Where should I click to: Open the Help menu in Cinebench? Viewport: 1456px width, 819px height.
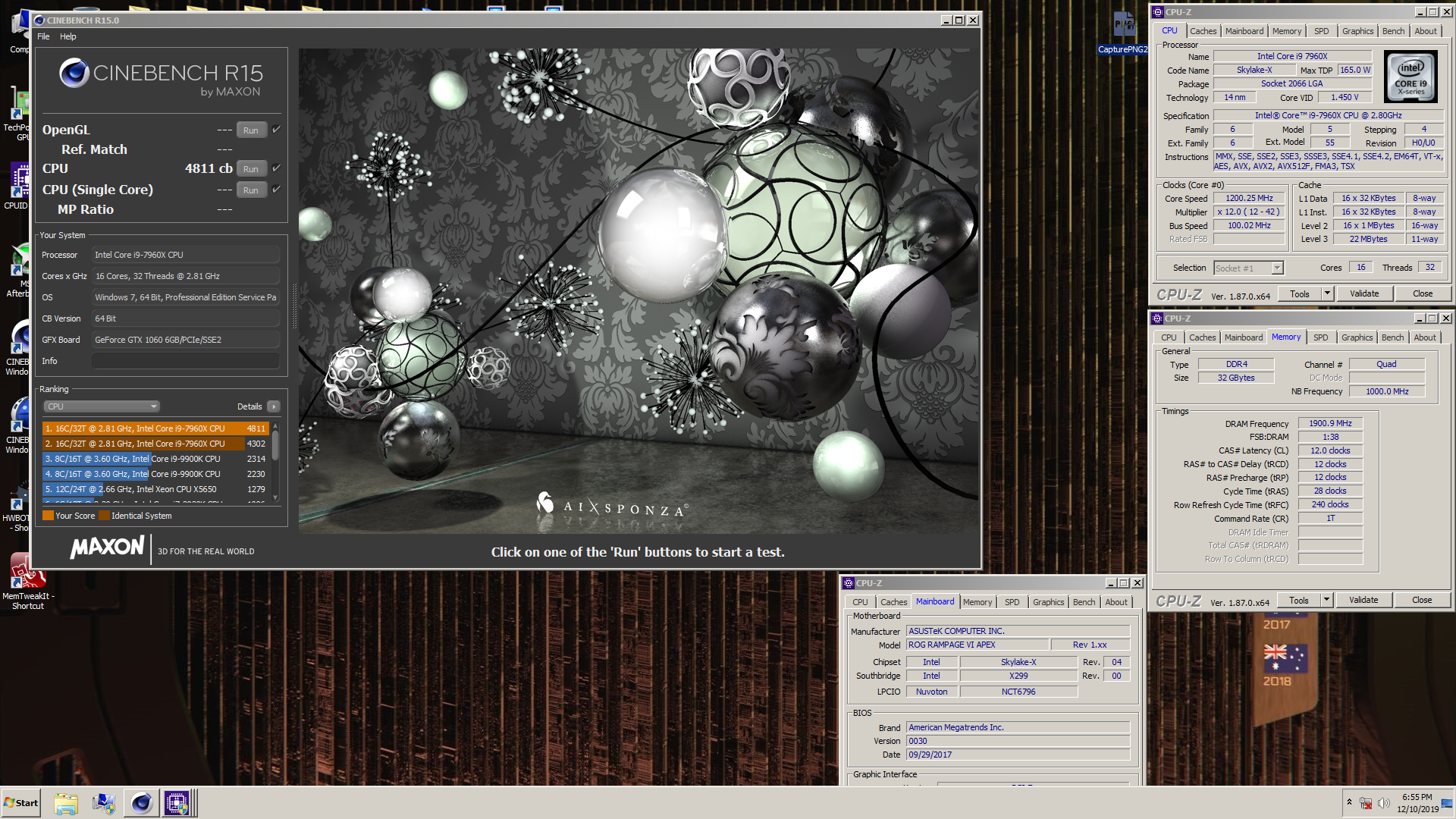click(68, 36)
